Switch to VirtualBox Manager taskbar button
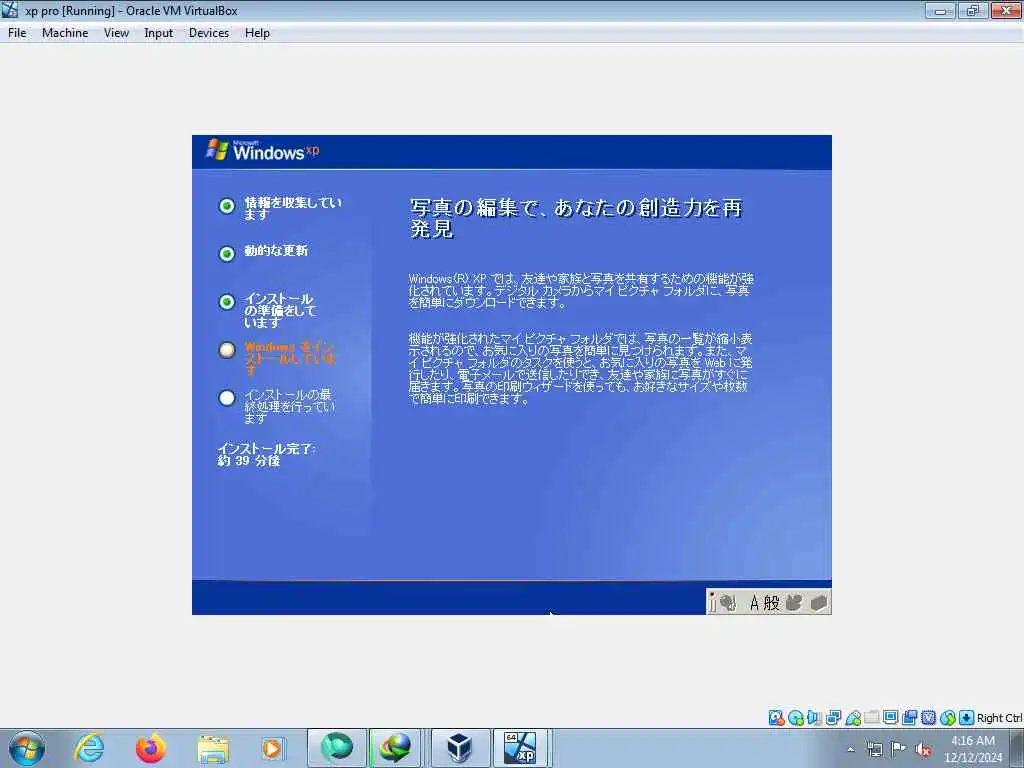Image resolution: width=1024 pixels, height=768 pixels. pos(460,748)
